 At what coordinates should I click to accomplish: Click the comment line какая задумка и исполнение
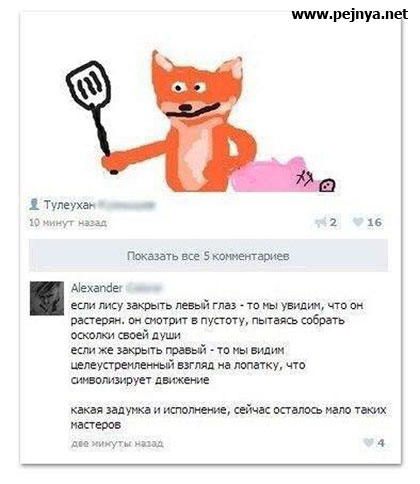229,417
